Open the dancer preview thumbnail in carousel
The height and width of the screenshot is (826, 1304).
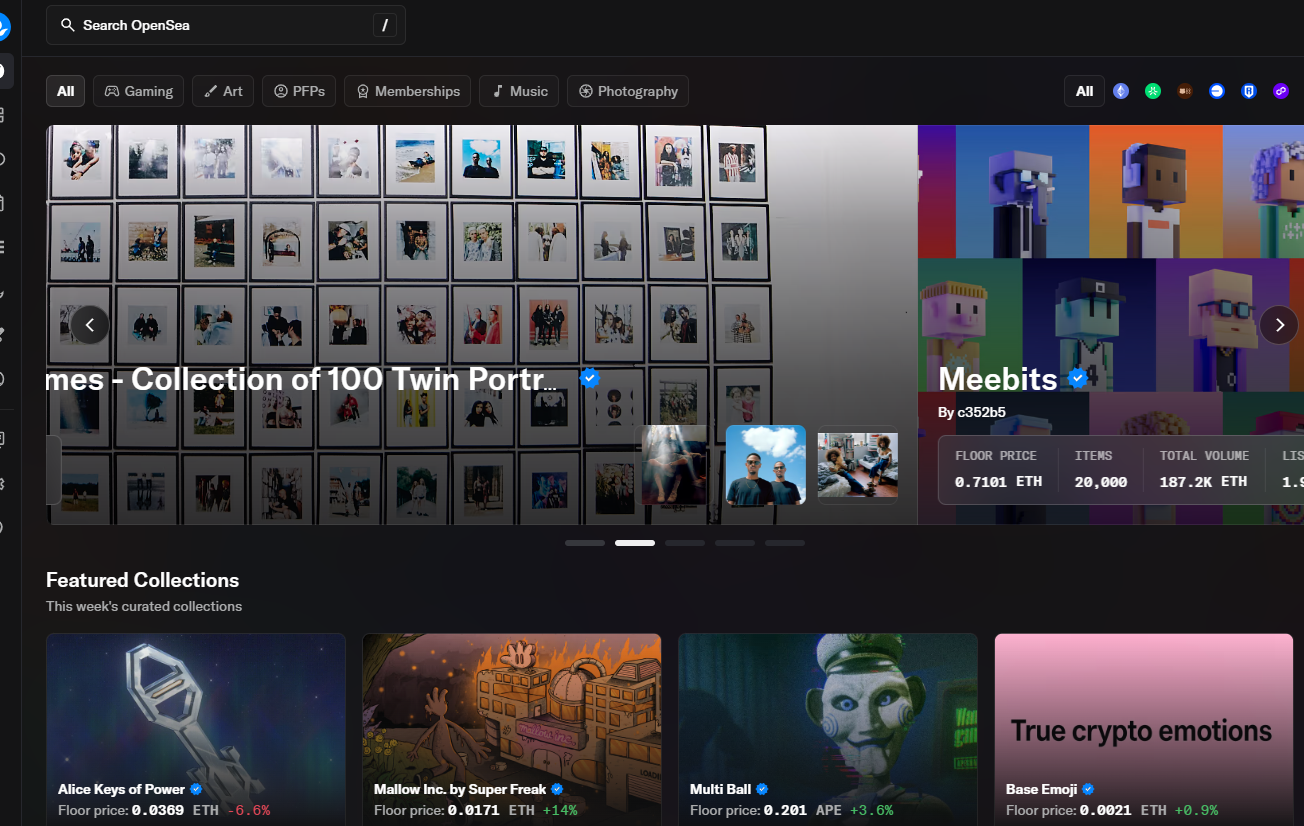674,465
